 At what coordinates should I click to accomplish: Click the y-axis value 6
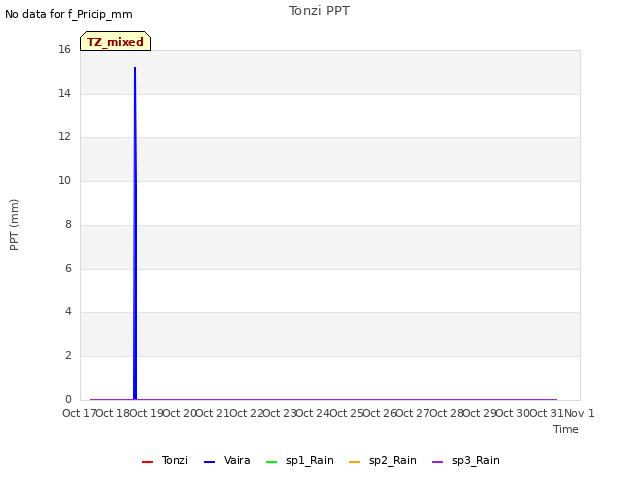(x=68, y=268)
